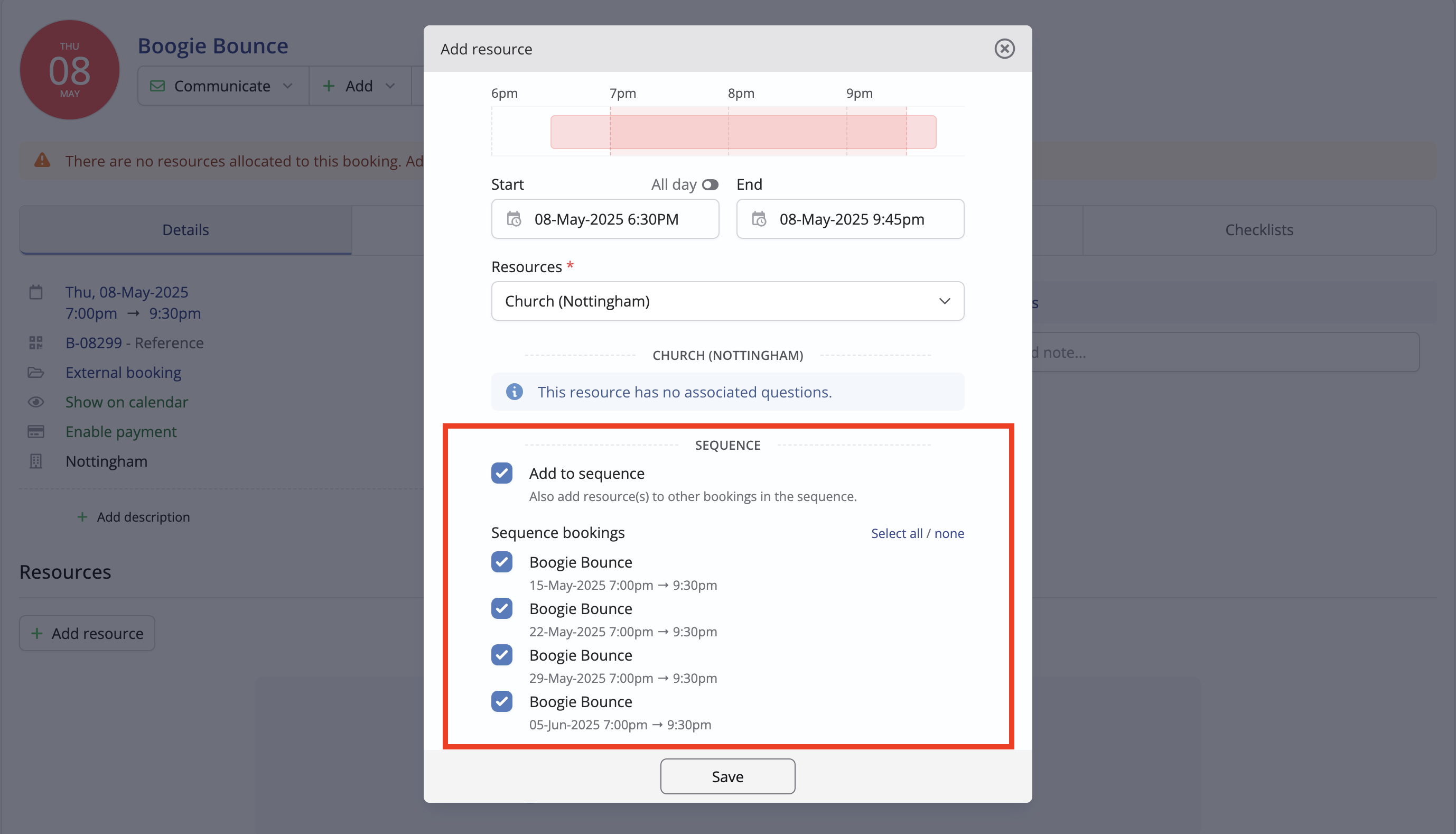The height and width of the screenshot is (834, 1456).
Task: Click Show on calendar text
Action: click(127, 402)
